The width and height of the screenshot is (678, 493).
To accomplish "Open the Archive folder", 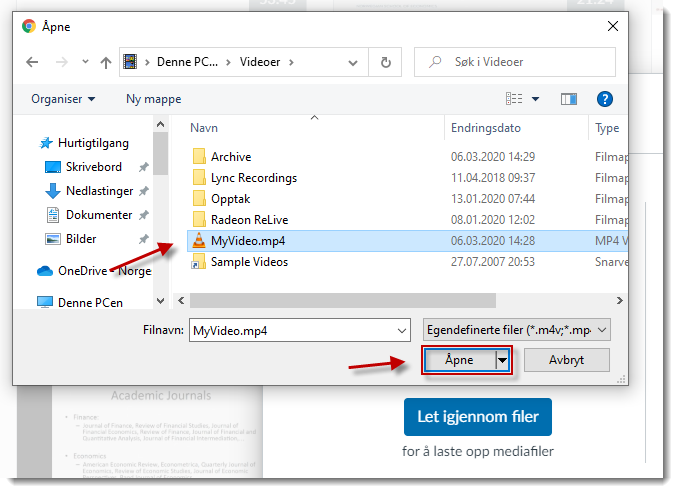I will (x=231, y=157).
